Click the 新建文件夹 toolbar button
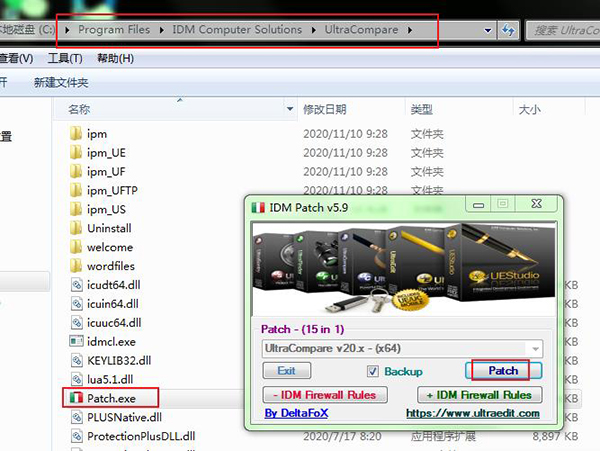Screen dimensions: 600x451 (x=61, y=83)
